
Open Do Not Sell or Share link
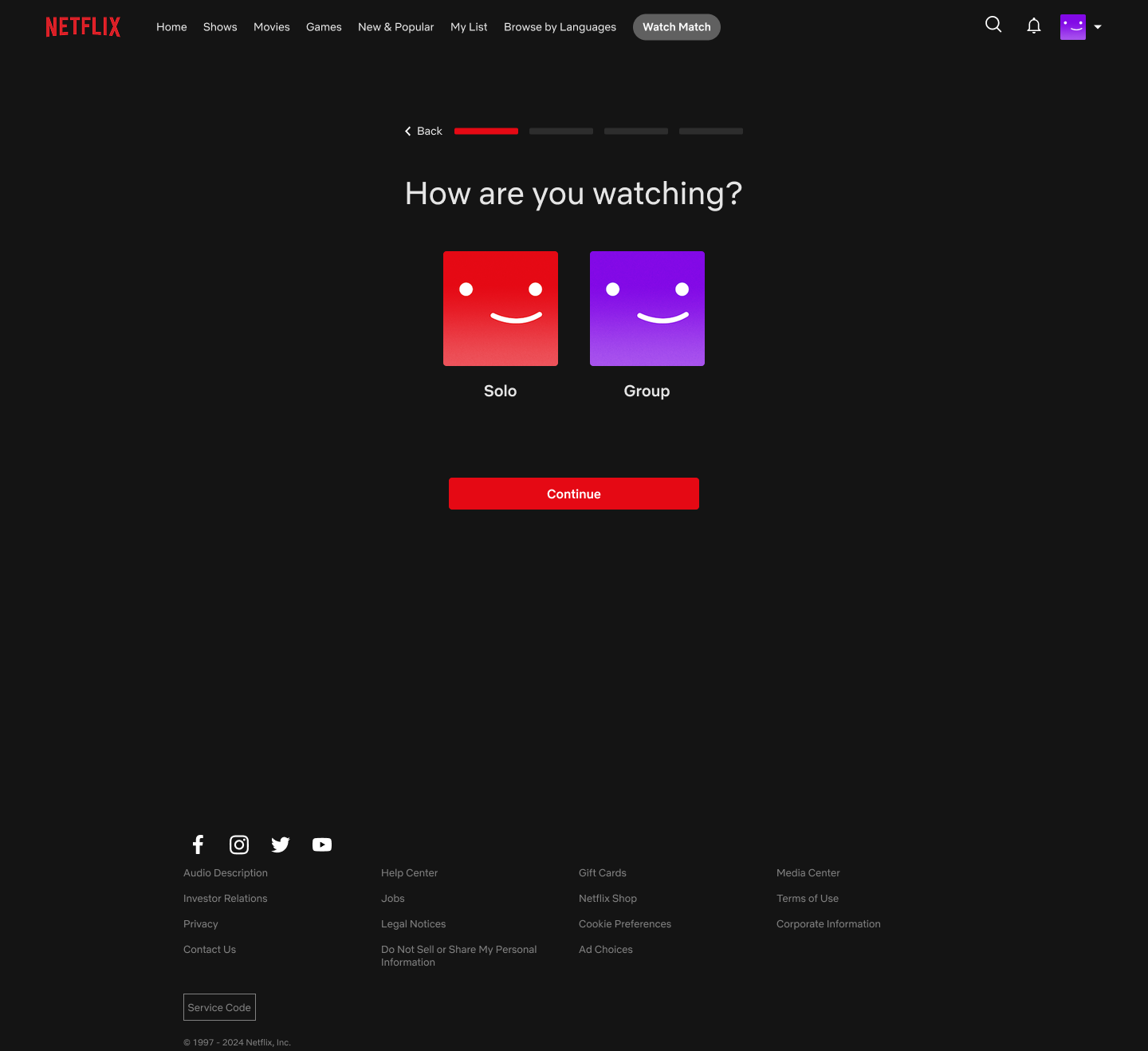(459, 956)
